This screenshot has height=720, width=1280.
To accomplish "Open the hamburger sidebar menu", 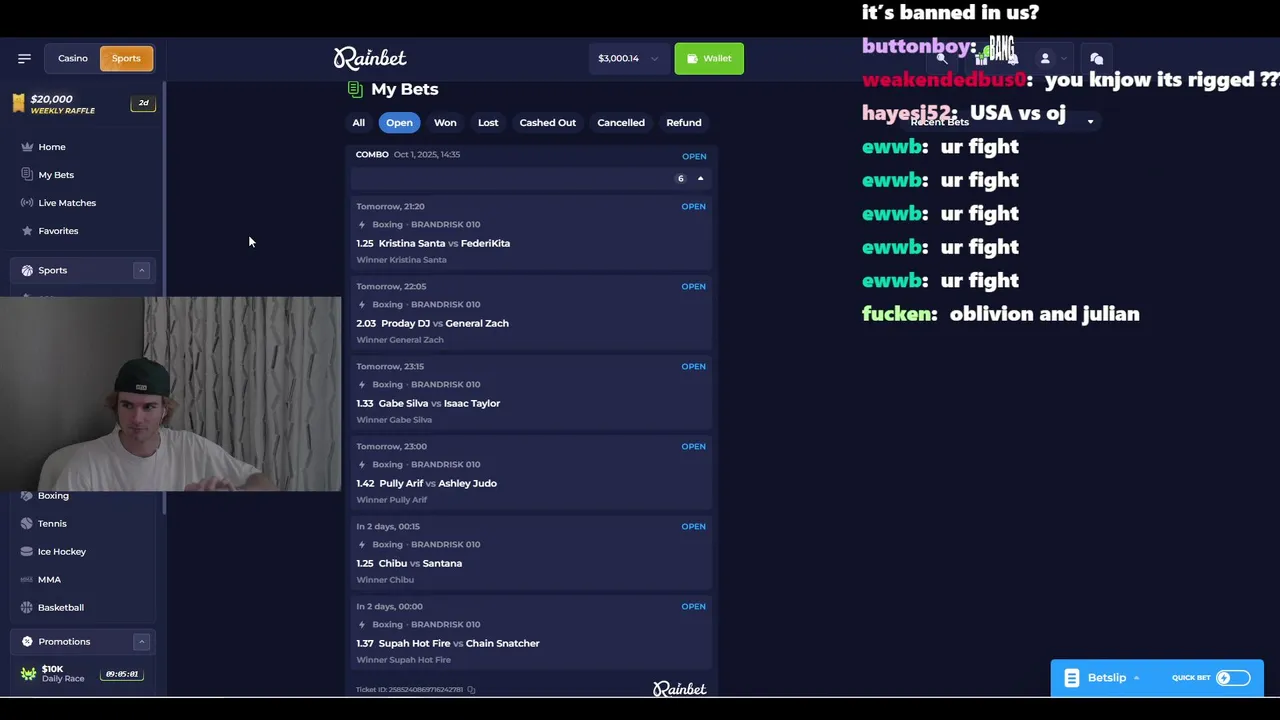I will click(x=24, y=58).
